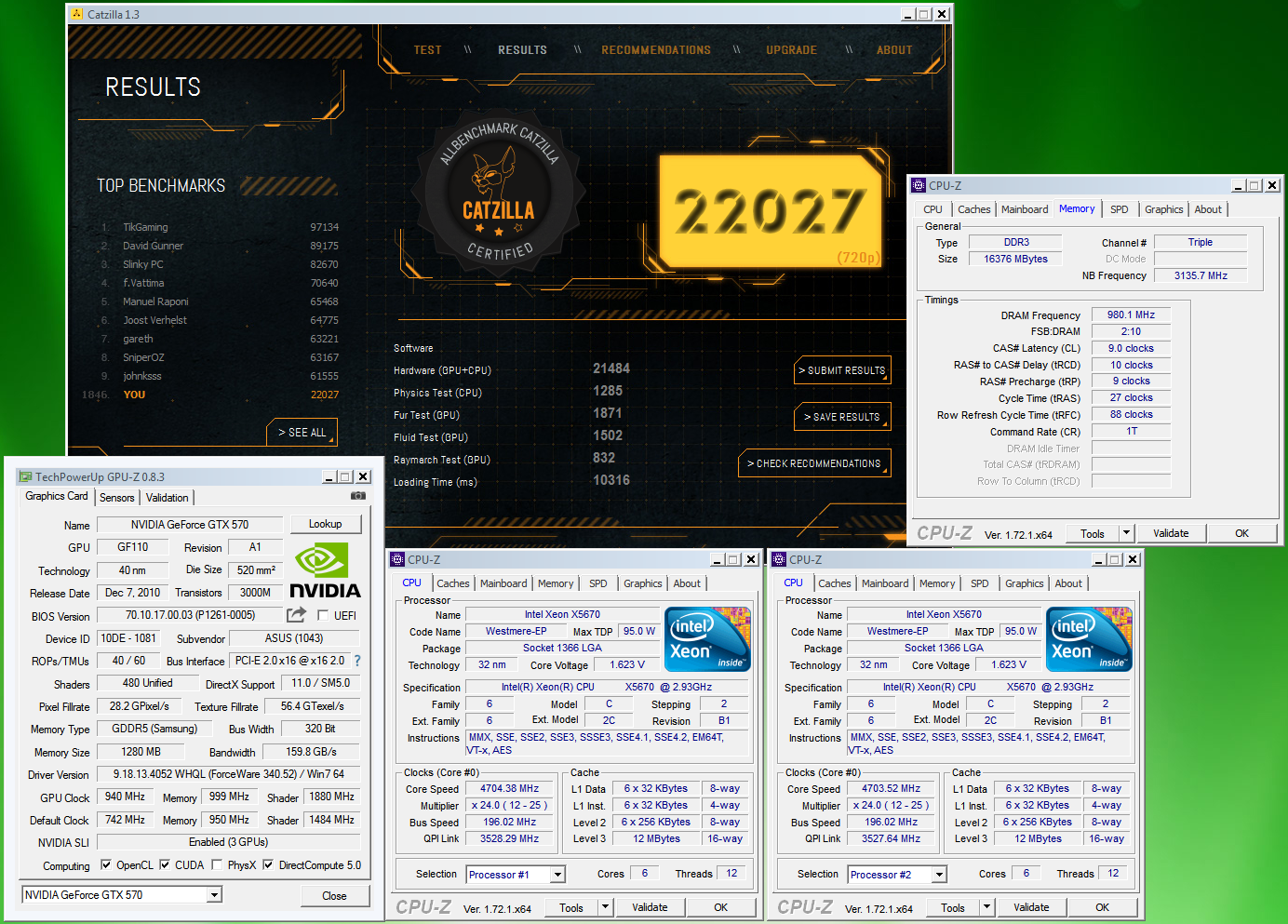1288x924 pixels.
Task: Expand Tools dropdown arrow in Processor #1 window
Action: pos(605,907)
